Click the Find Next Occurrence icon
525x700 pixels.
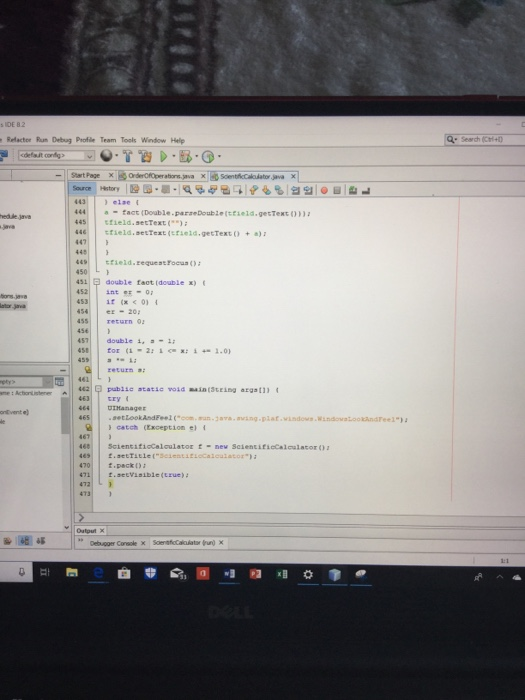click(212, 190)
